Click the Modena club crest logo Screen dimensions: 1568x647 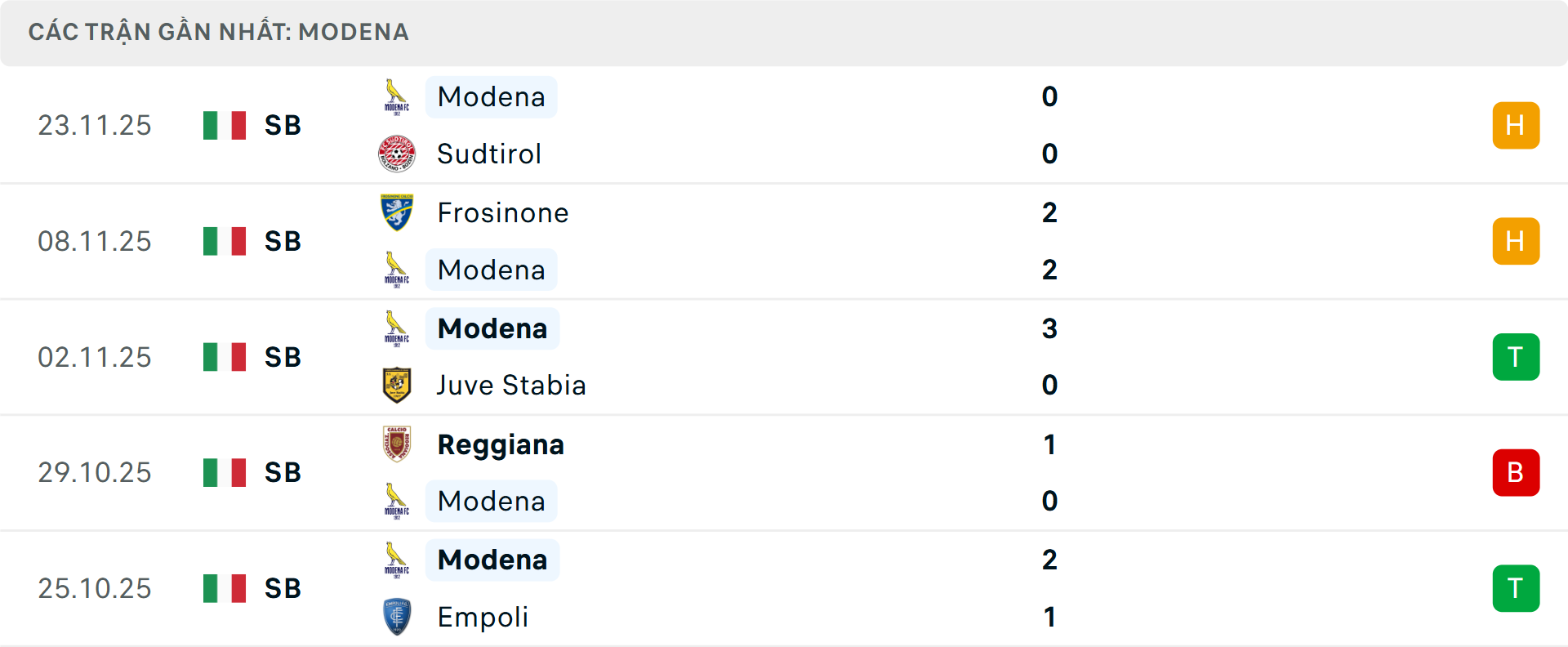click(x=394, y=96)
